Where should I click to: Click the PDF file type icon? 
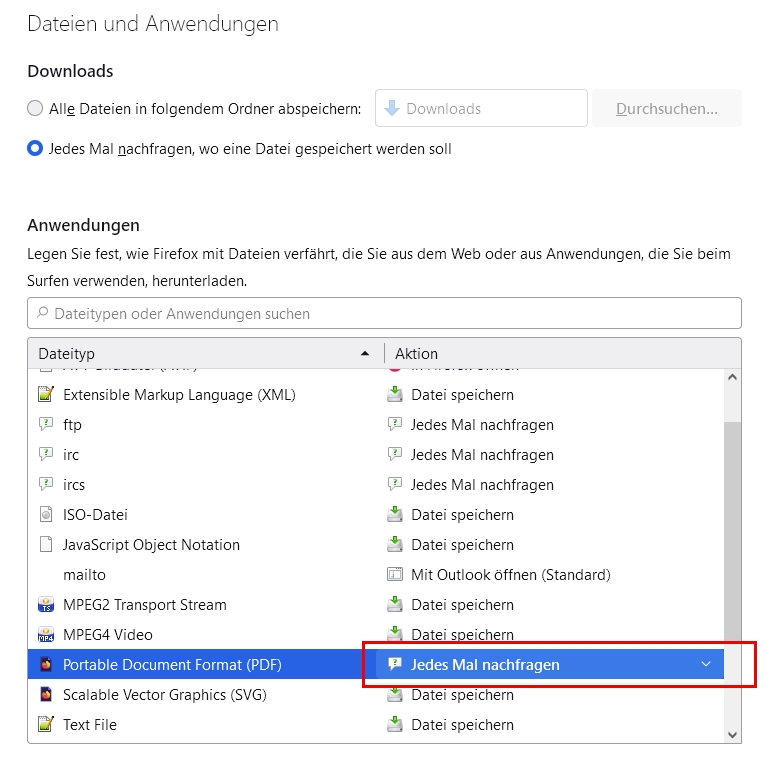45,665
